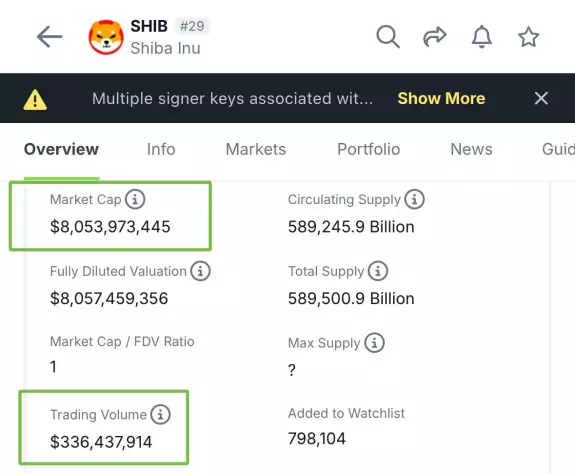The width and height of the screenshot is (575, 473).
Task: Click the Fully Diluted Valuation label
Action: pos(118,271)
